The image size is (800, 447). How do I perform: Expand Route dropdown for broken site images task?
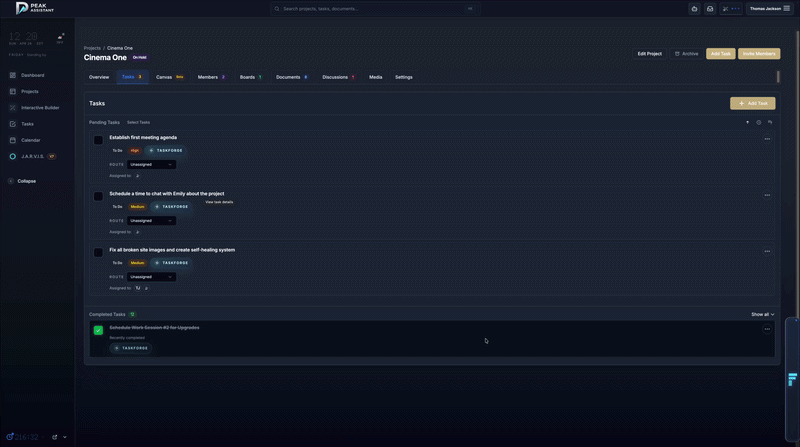tap(151, 277)
